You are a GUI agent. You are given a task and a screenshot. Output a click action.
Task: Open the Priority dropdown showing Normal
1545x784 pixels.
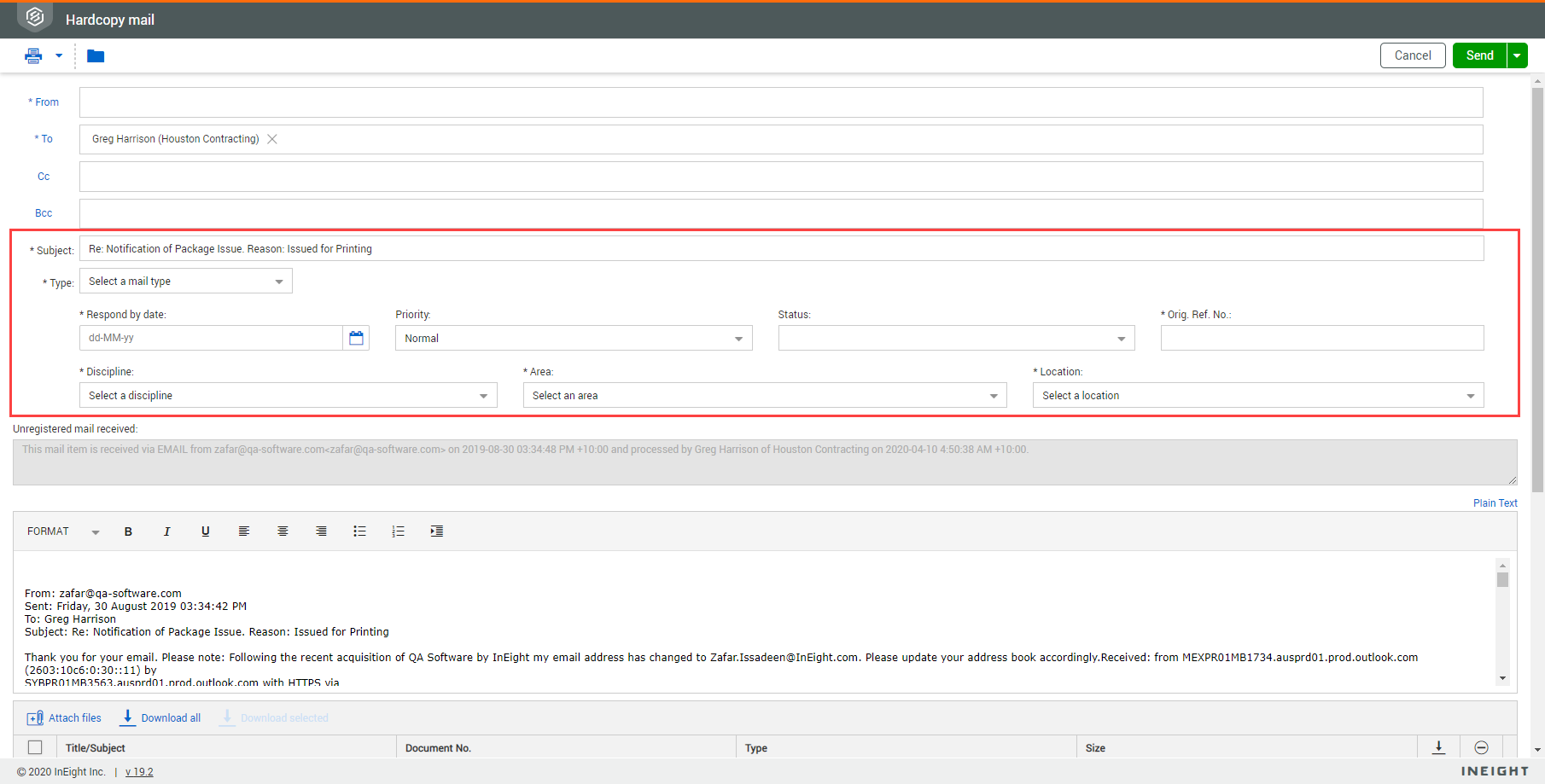coord(573,339)
